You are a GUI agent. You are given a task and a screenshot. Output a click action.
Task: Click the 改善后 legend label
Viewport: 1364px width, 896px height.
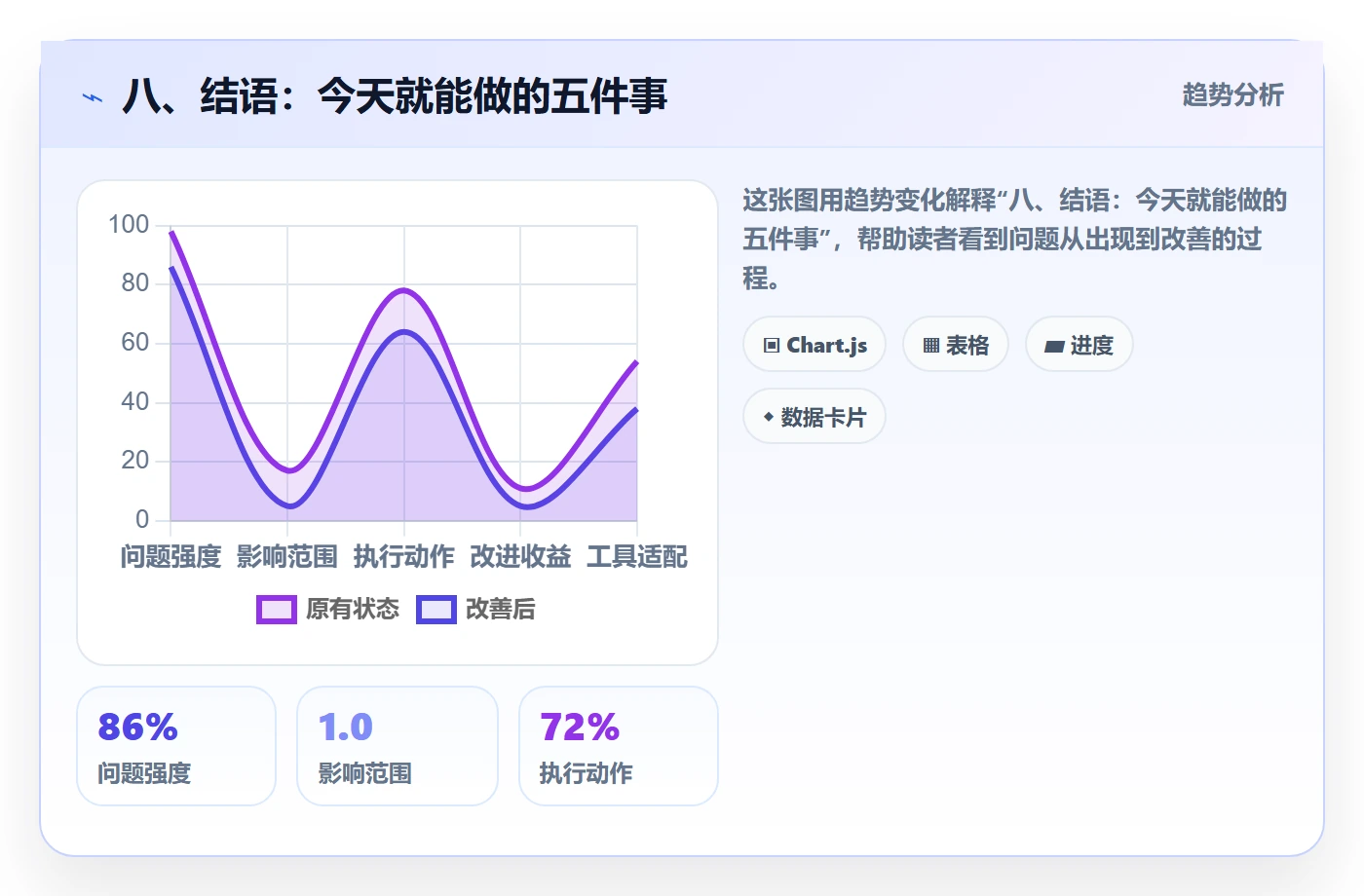501,610
